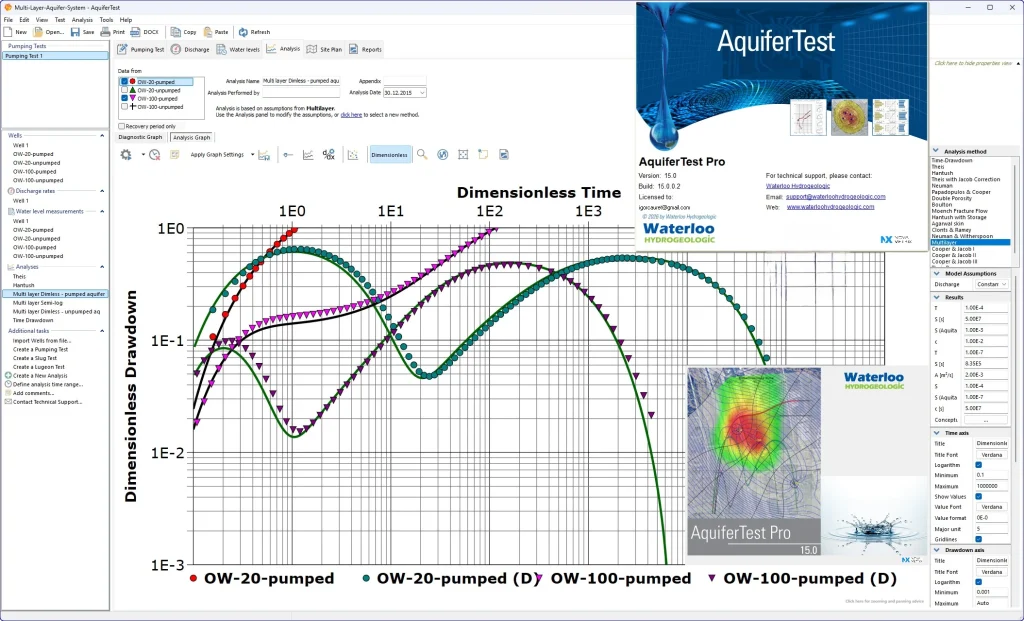Select Time Drawdown analysis in sidebar

click(x=34, y=320)
